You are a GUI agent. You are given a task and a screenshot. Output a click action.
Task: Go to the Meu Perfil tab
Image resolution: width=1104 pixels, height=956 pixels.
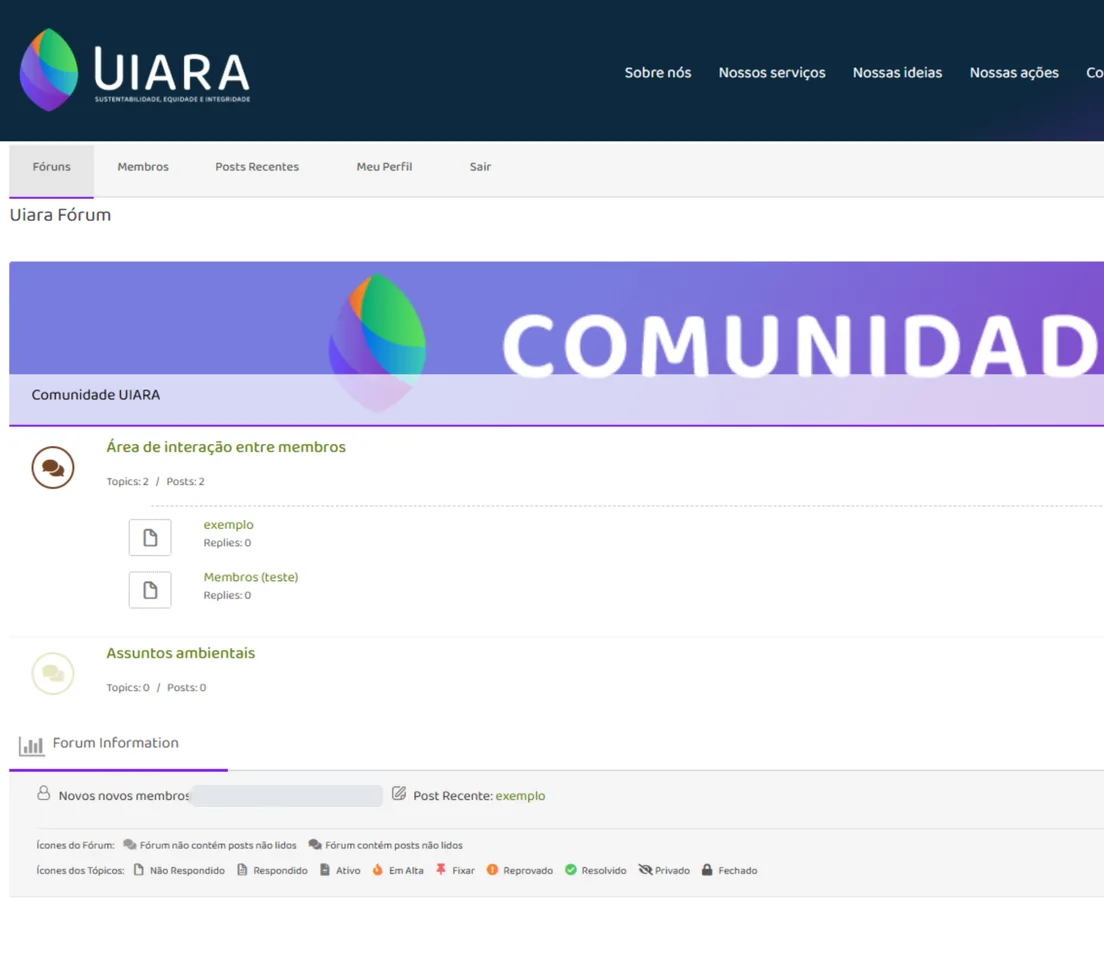[x=384, y=167]
